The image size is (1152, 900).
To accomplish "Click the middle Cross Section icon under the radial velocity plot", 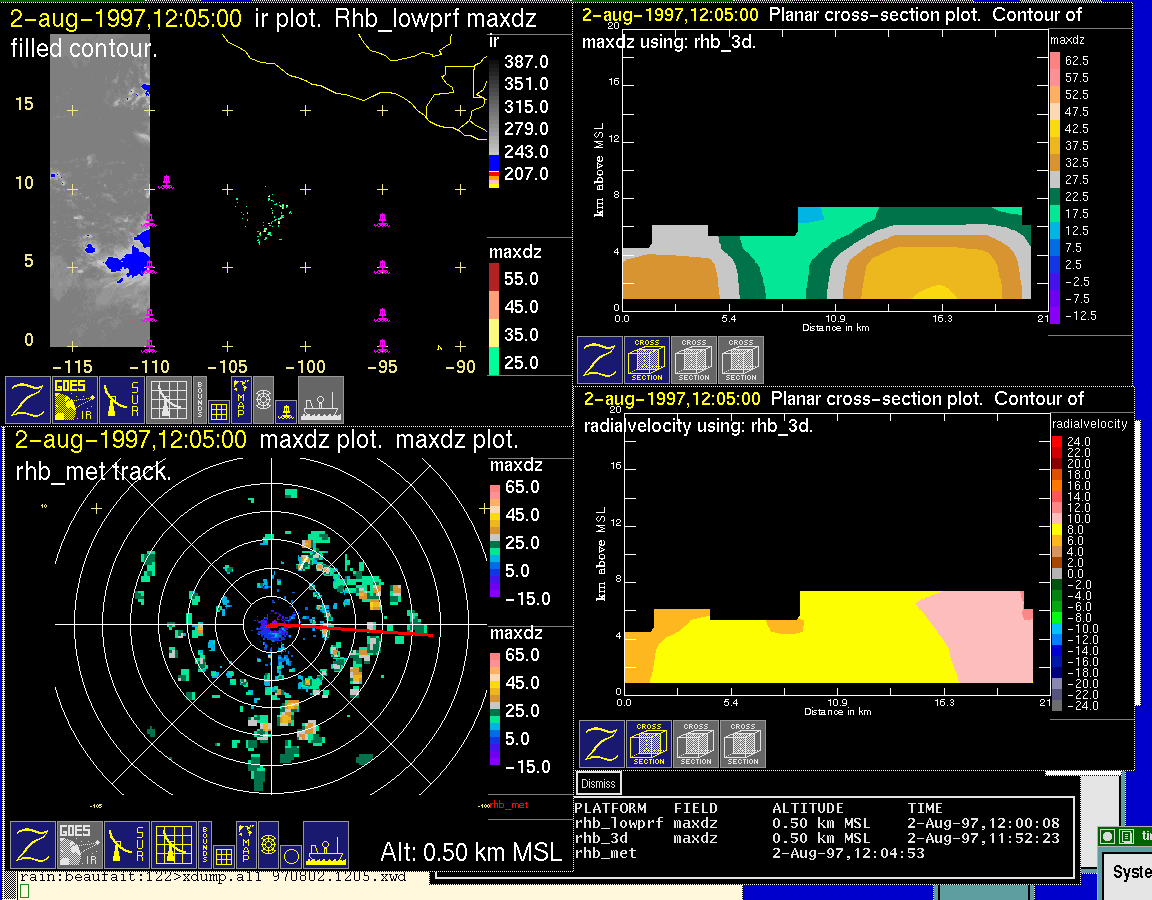I will pyautogui.click(x=696, y=744).
